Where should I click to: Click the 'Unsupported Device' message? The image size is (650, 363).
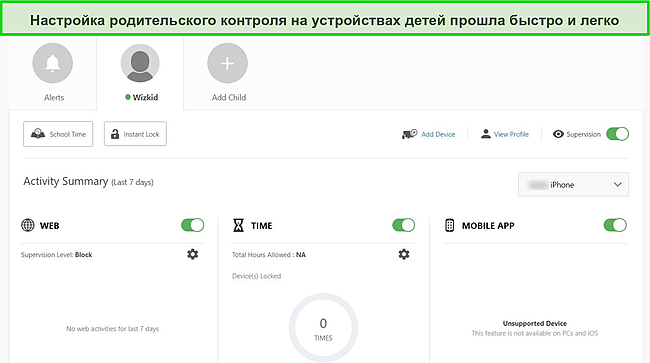[x=535, y=323]
